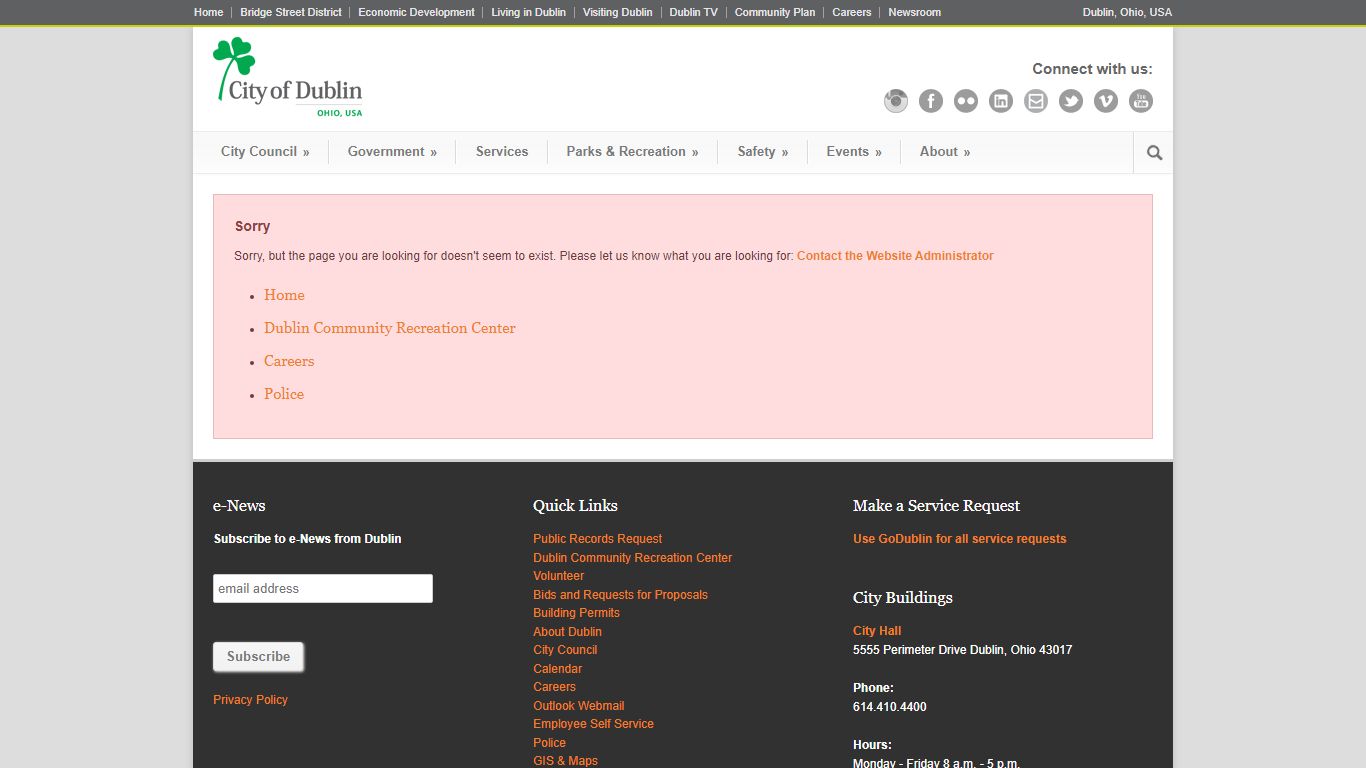
Task: Open Dublin Community Recreation Center quick link
Action: (632, 558)
